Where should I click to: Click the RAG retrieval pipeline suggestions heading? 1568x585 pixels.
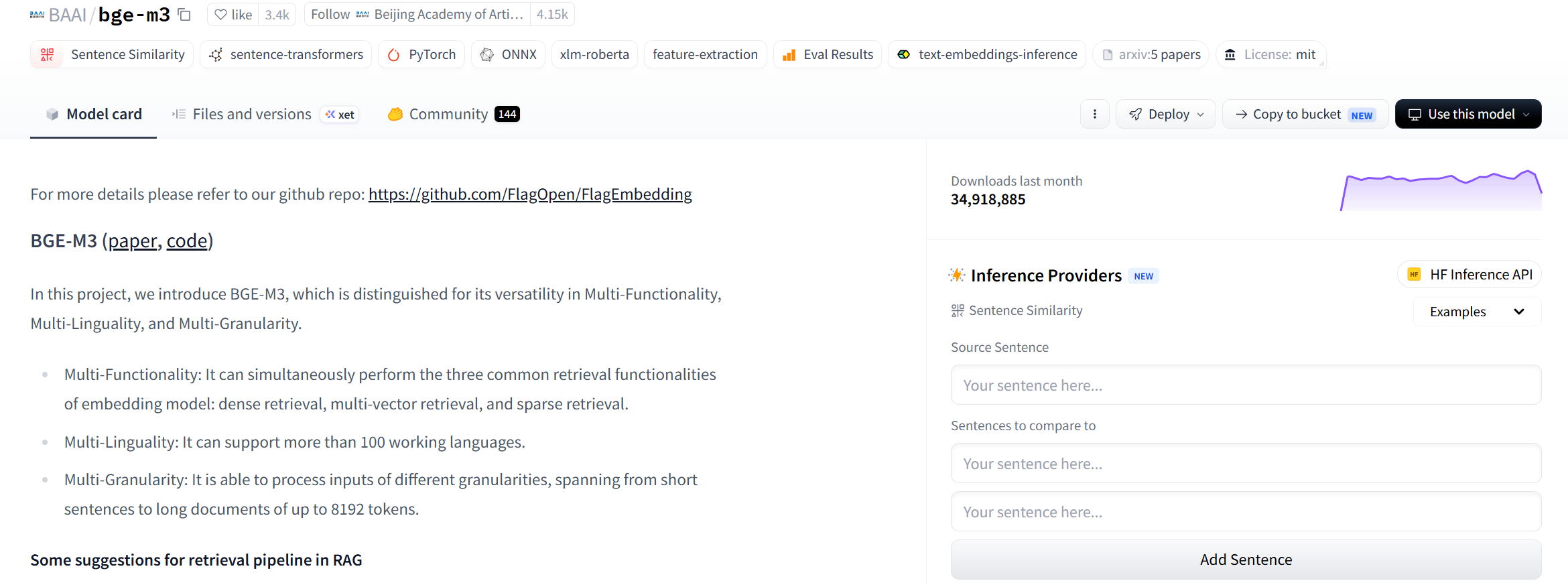(196, 560)
